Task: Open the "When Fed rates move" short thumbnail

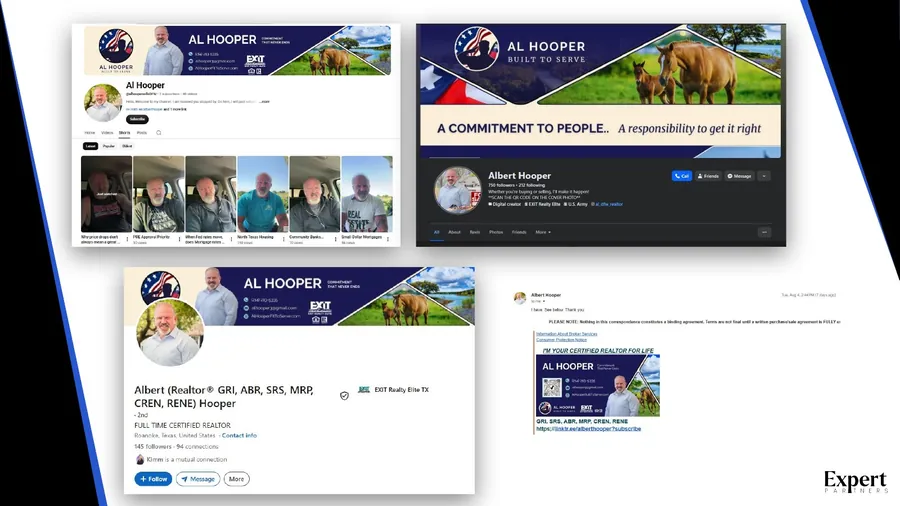Action: (x=211, y=194)
